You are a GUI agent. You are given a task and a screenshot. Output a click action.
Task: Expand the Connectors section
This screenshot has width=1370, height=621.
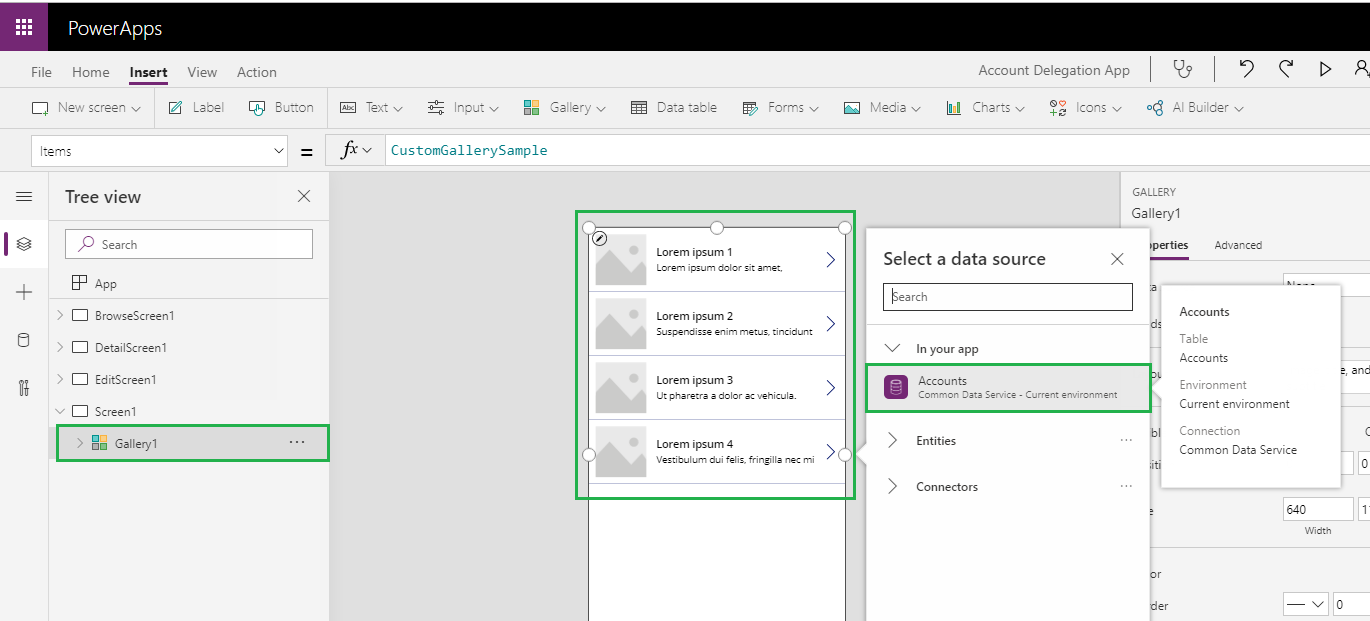click(x=893, y=486)
